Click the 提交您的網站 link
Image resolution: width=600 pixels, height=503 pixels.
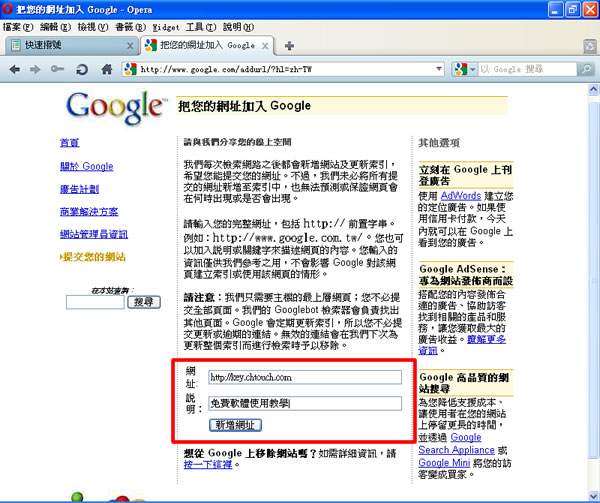point(93,257)
